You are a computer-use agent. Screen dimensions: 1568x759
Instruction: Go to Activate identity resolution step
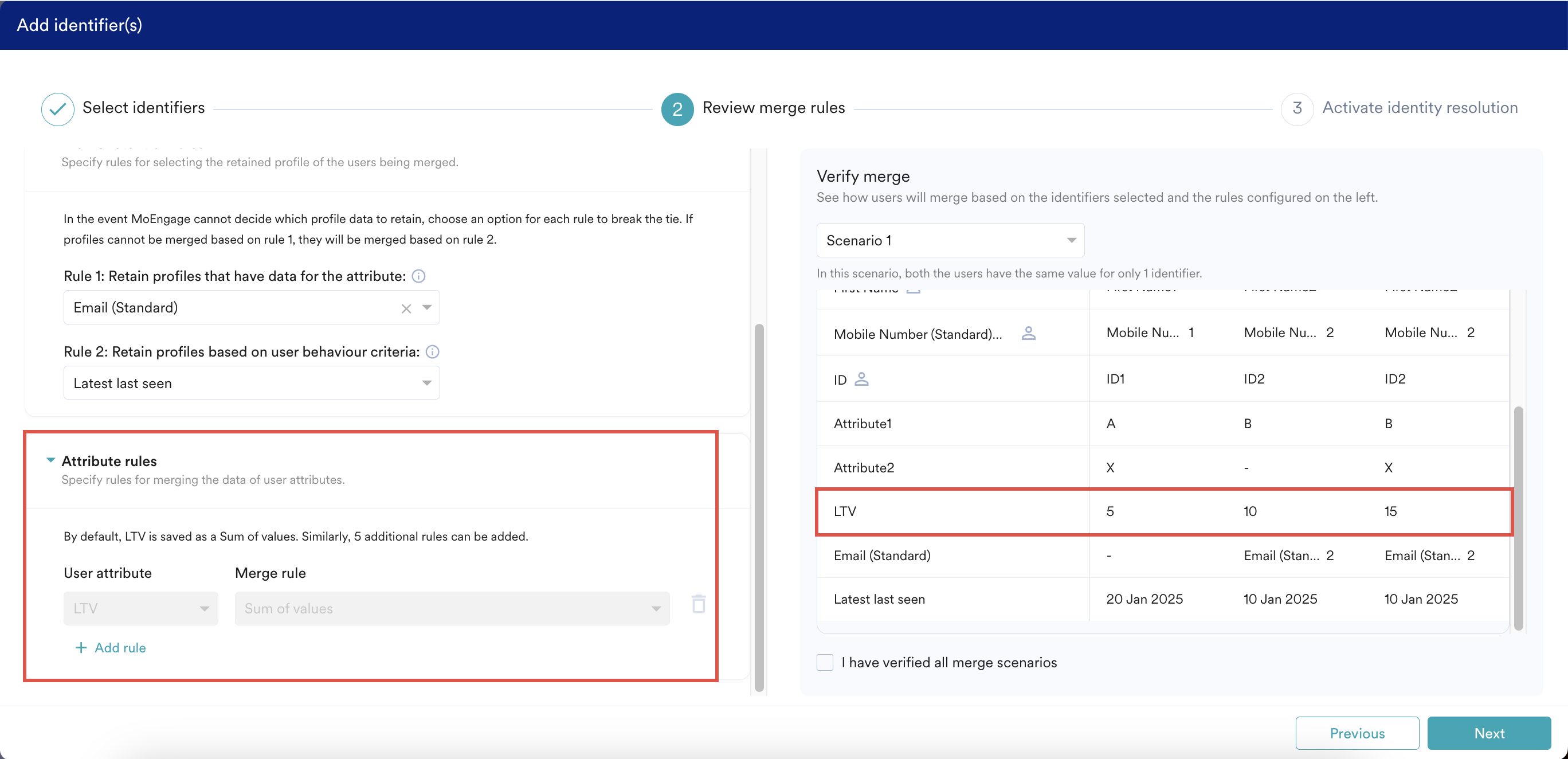pyautogui.click(x=1297, y=108)
